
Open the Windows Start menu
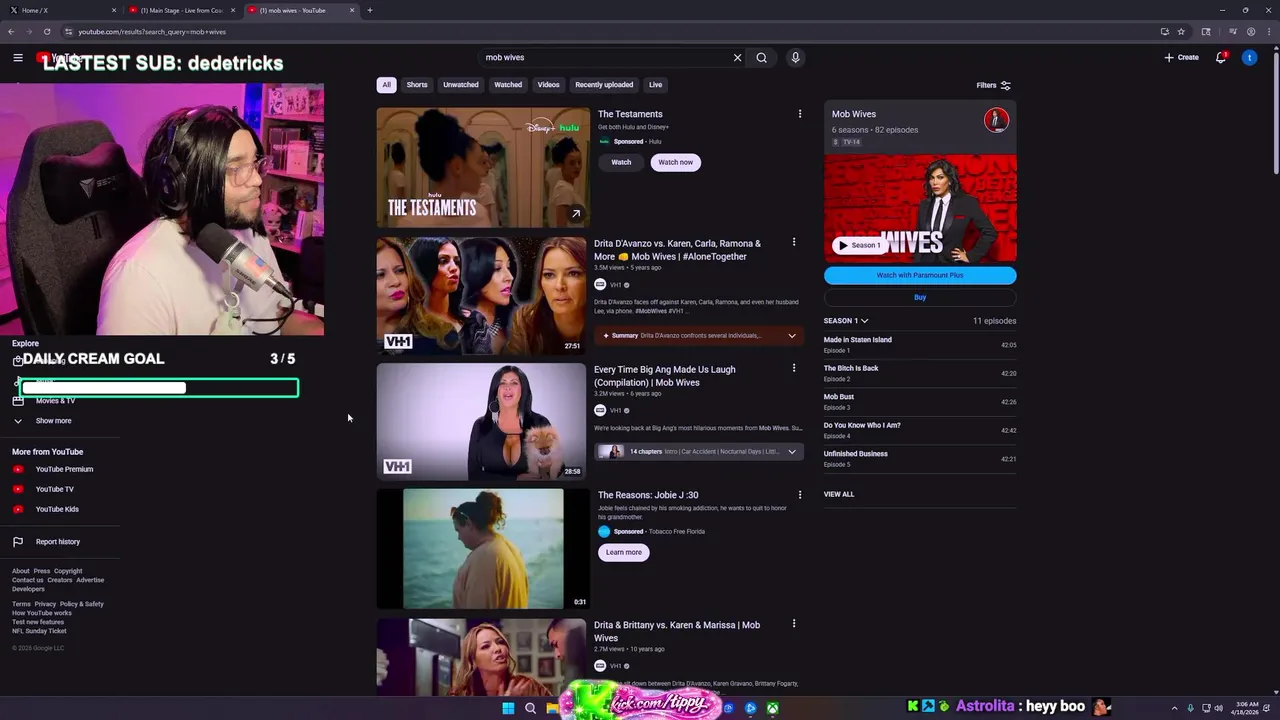pos(508,708)
